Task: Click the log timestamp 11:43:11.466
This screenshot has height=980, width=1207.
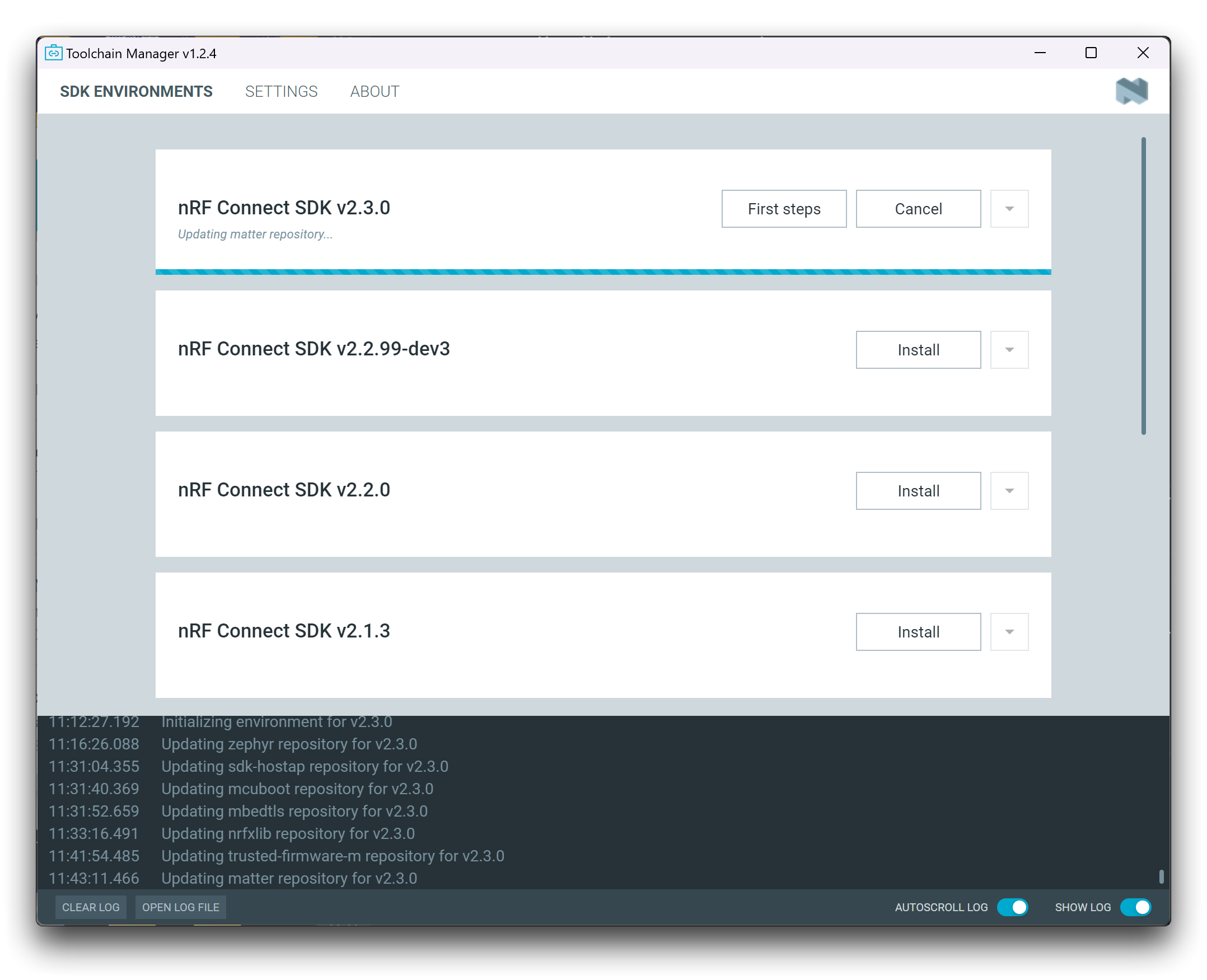Action: pos(93,879)
